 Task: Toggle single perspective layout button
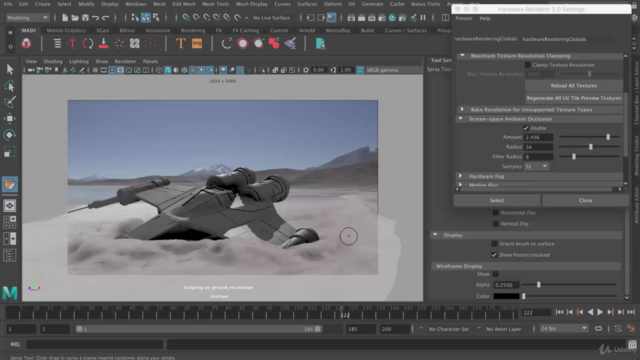click(x=10, y=205)
